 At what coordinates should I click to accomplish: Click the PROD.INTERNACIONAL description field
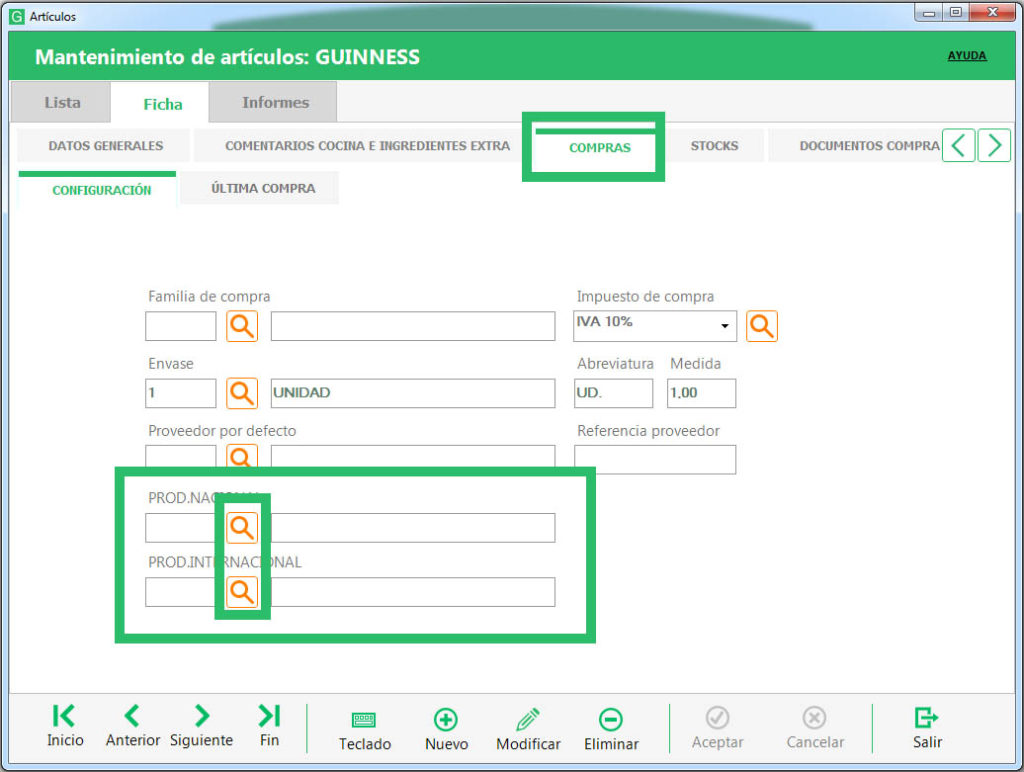pos(413,592)
